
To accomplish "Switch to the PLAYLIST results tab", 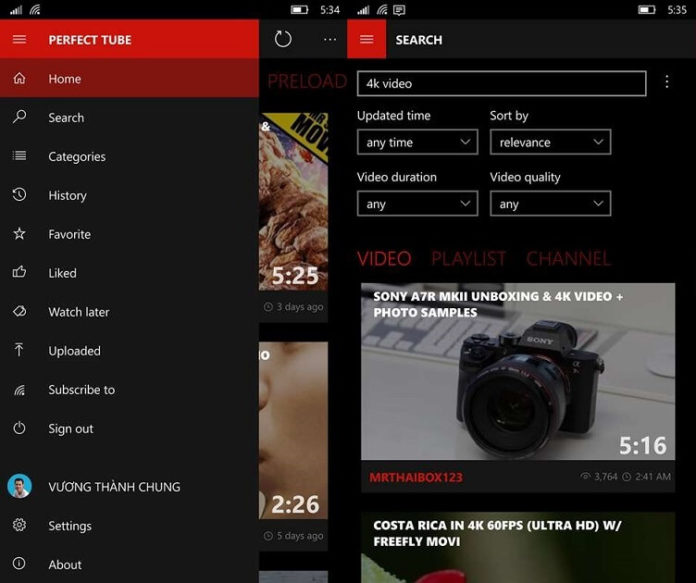I will (468, 258).
